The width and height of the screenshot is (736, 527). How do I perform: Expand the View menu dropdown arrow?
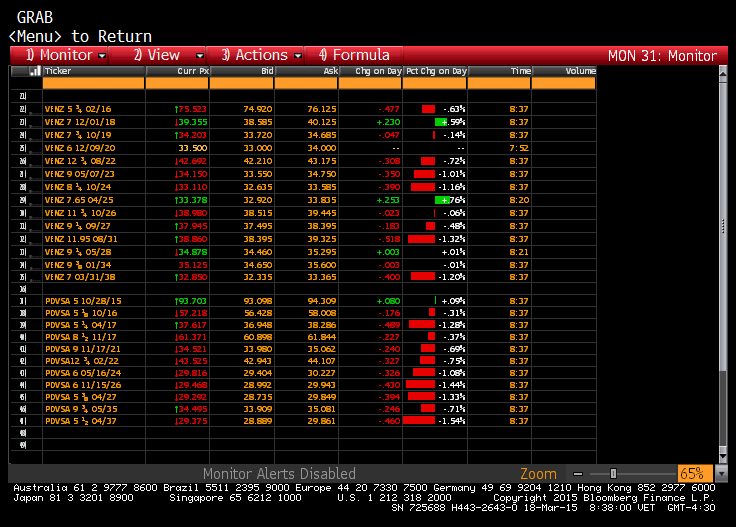coord(199,56)
